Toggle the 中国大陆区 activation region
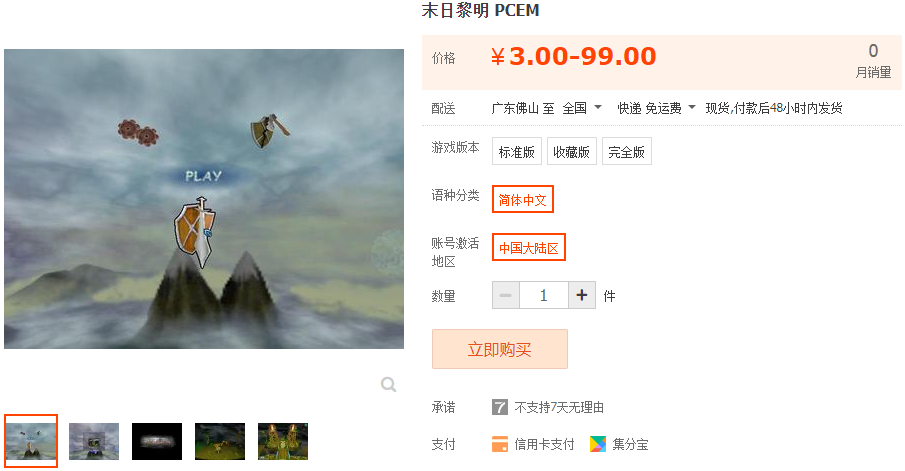The image size is (905, 471). [529, 248]
